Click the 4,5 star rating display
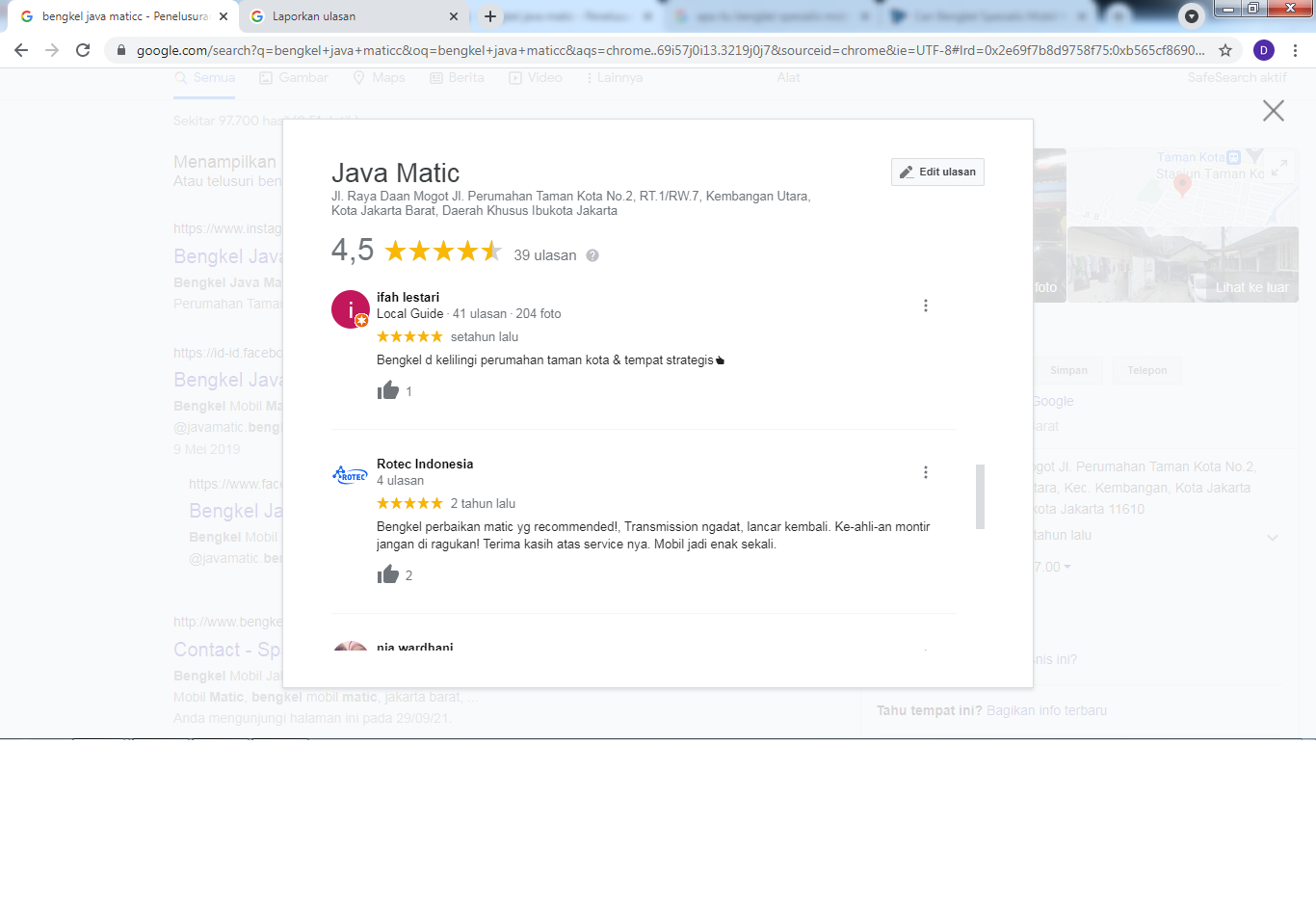 [443, 252]
